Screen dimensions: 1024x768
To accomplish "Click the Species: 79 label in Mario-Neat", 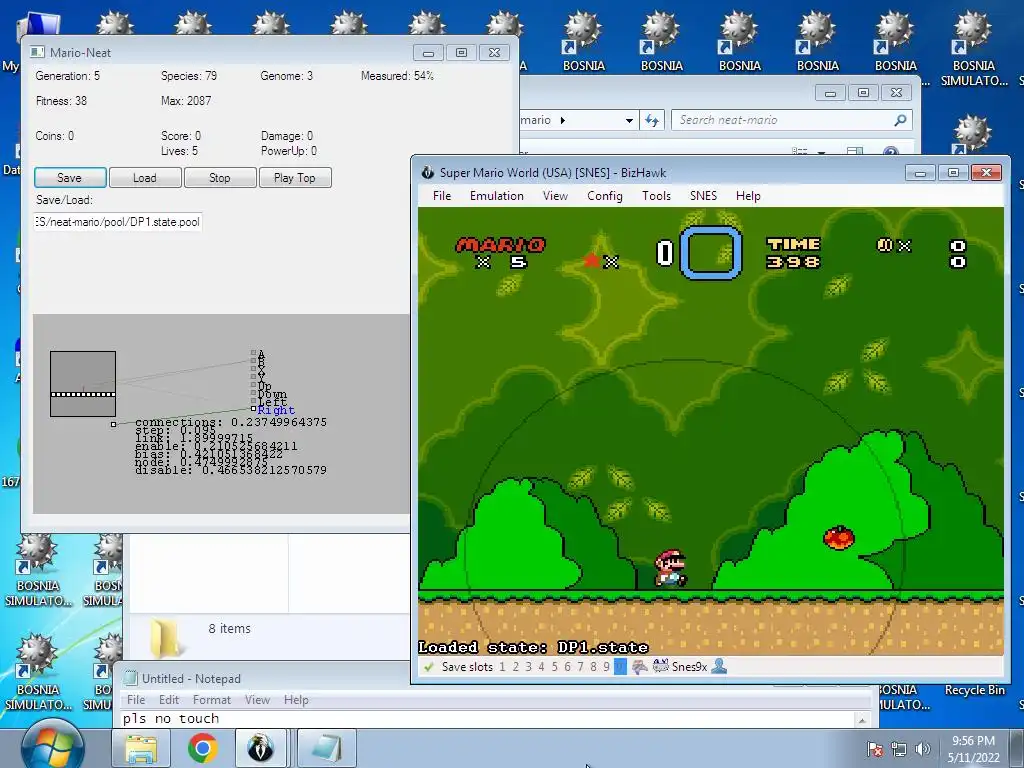I will (189, 76).
